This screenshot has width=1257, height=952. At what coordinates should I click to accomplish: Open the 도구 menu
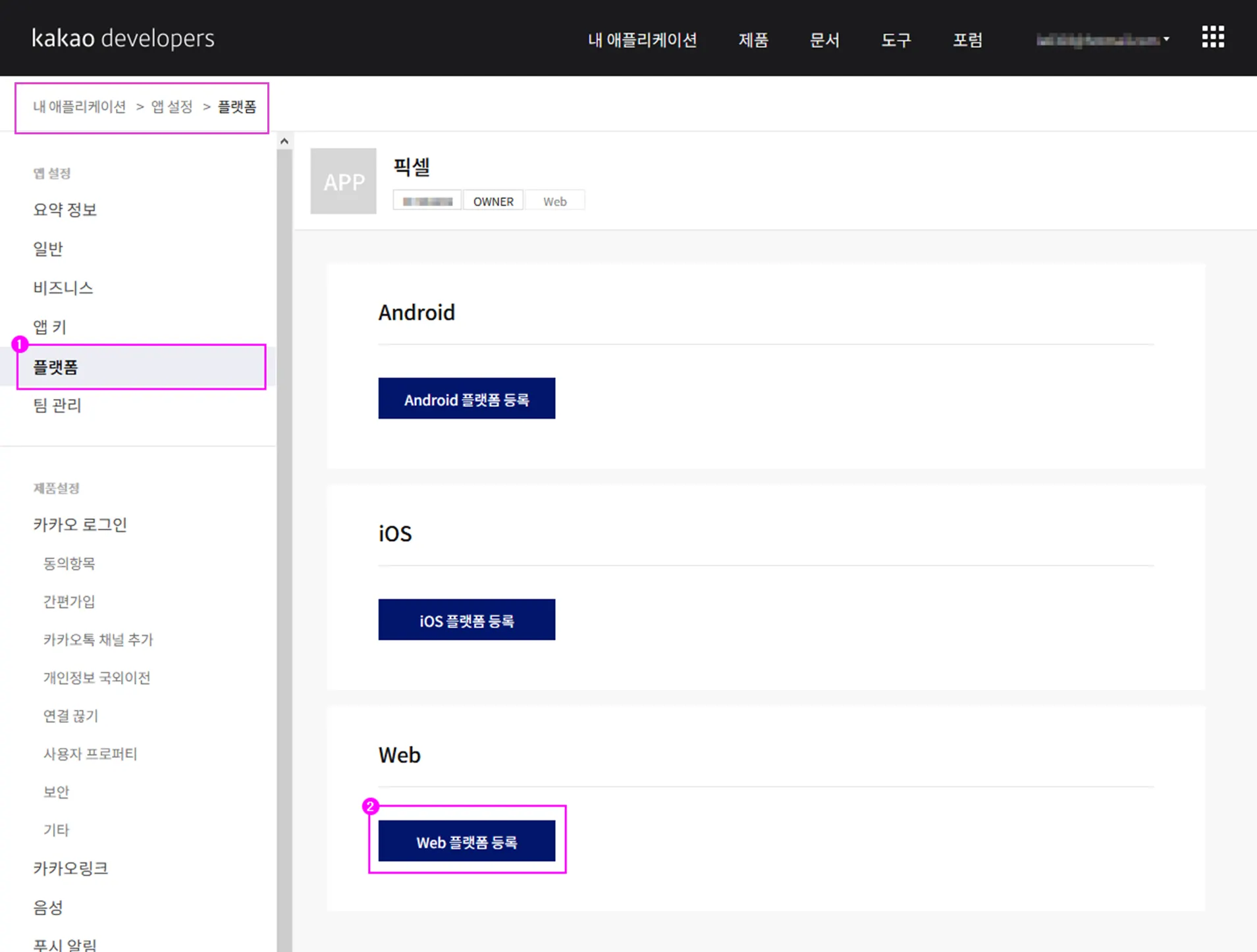[896, 40]
